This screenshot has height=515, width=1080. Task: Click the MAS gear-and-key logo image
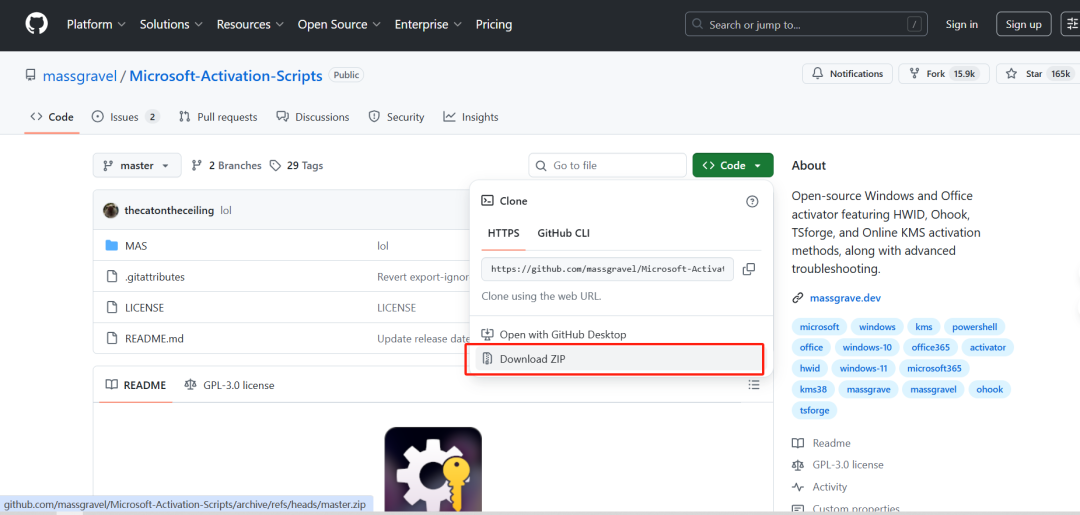(433, 471)
